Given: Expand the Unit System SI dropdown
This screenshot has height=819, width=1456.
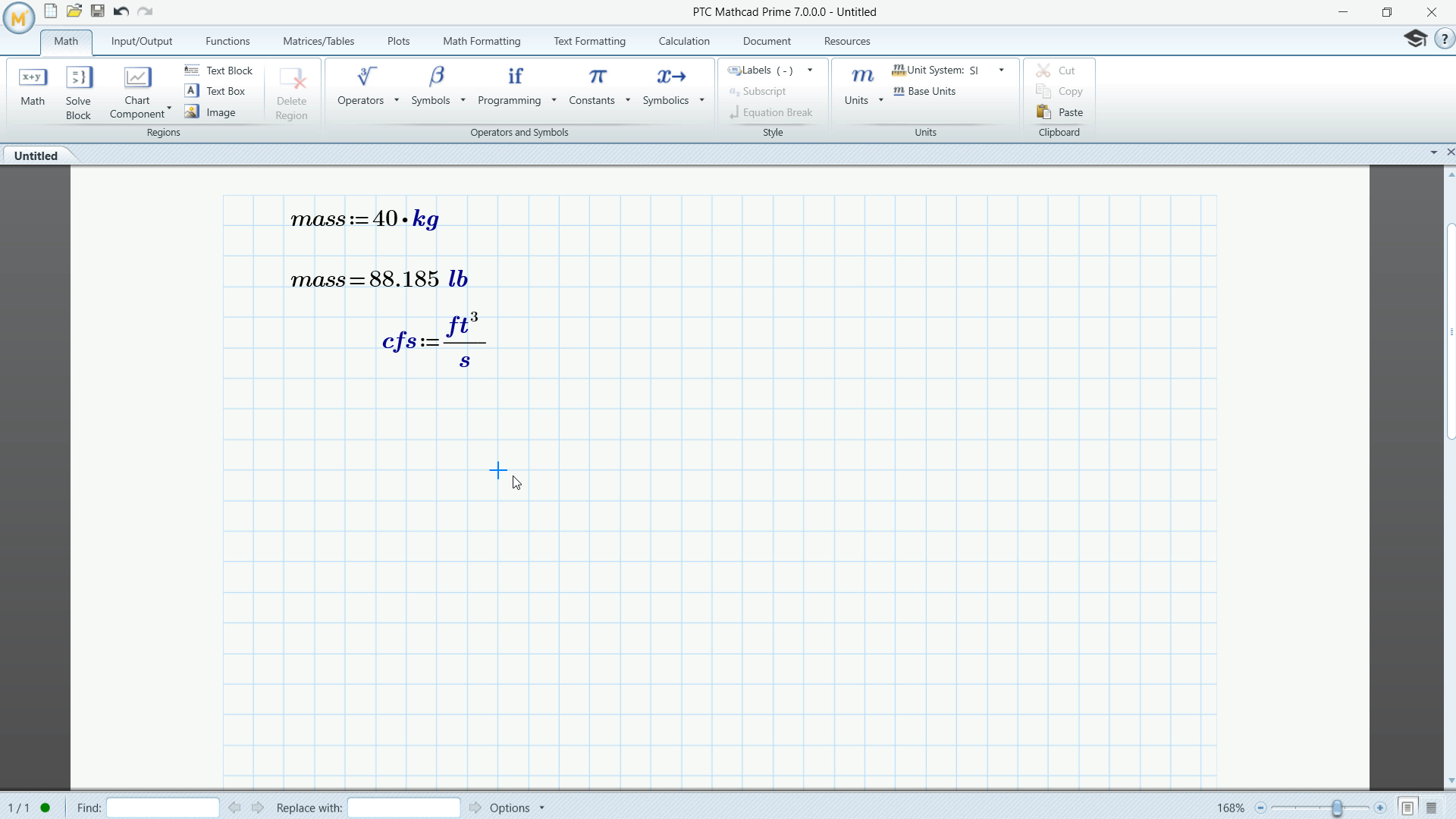Looking at the screenshot, I should pyautogui.click(x=1002, y=71).
